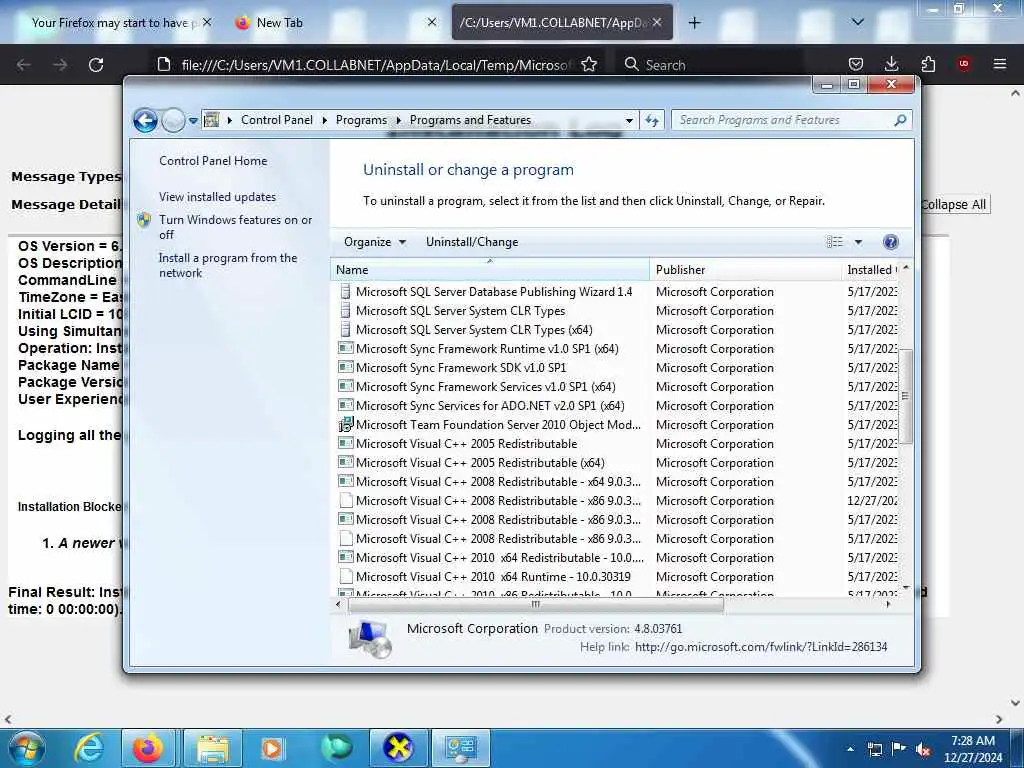Open Windows Media Player from taskbar
This screenshot has height=768, width=1024.
272,748
